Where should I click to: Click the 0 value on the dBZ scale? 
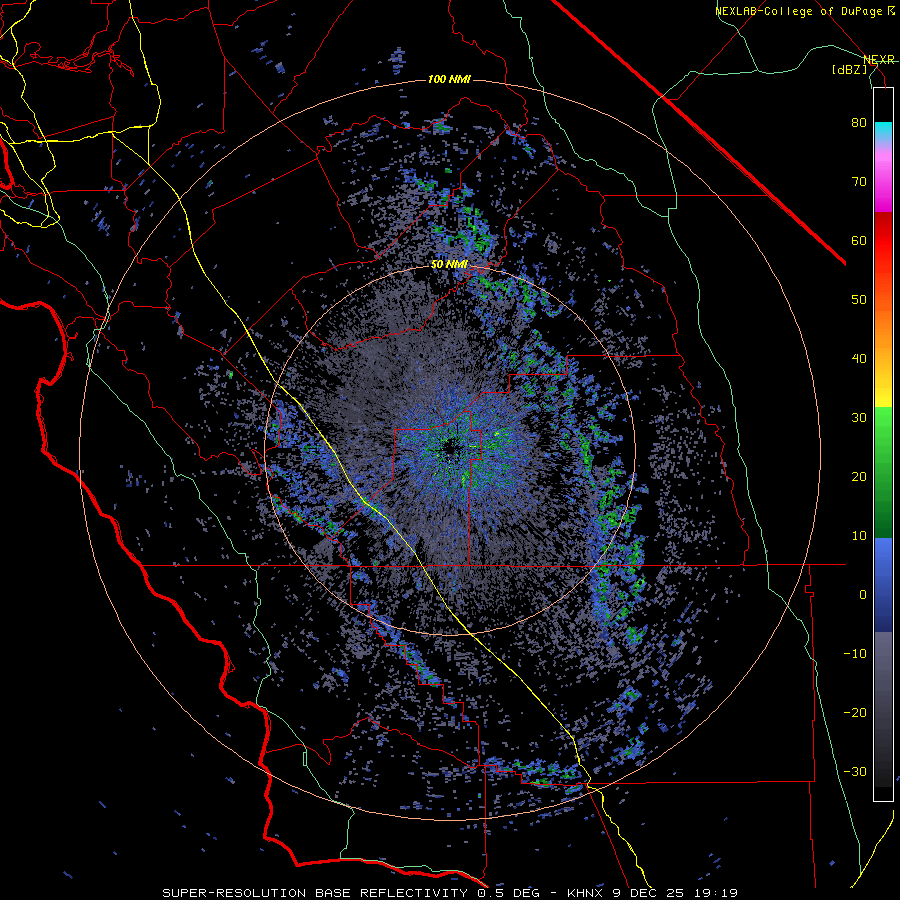(863, 595)
